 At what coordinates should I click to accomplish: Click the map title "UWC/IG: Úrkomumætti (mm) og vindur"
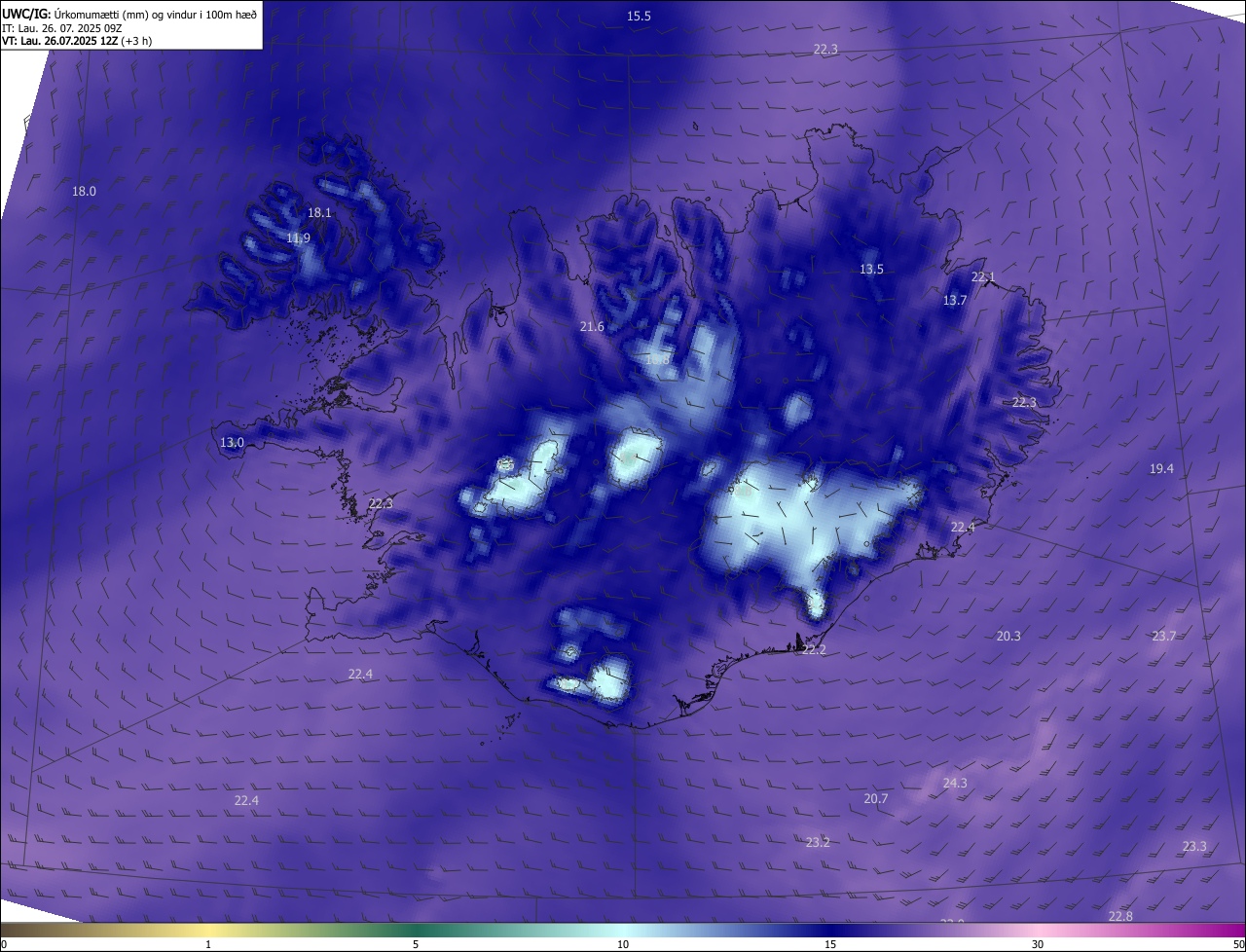tap(129, 15)
